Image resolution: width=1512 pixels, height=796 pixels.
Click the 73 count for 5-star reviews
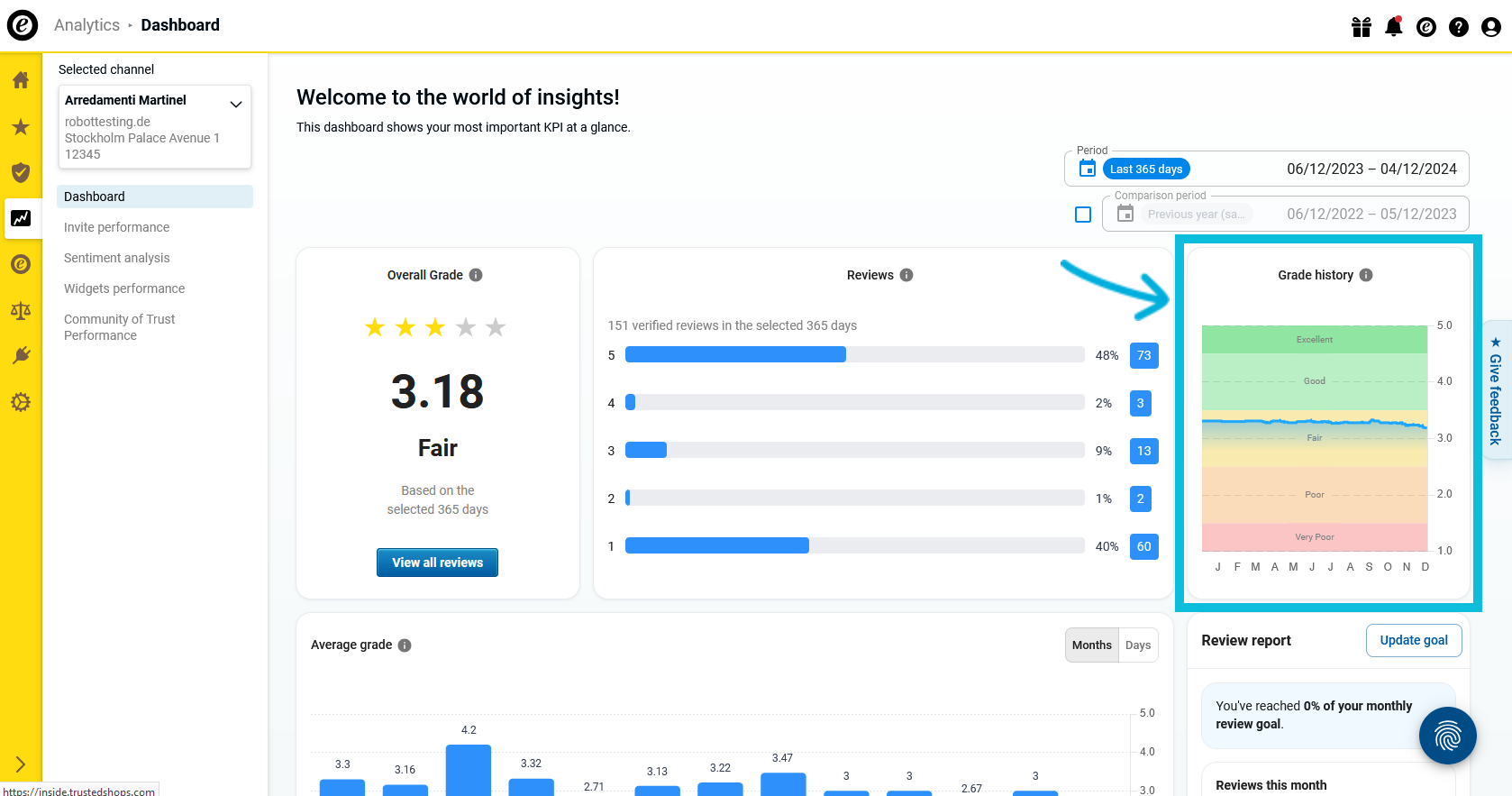pos(1143,355)
